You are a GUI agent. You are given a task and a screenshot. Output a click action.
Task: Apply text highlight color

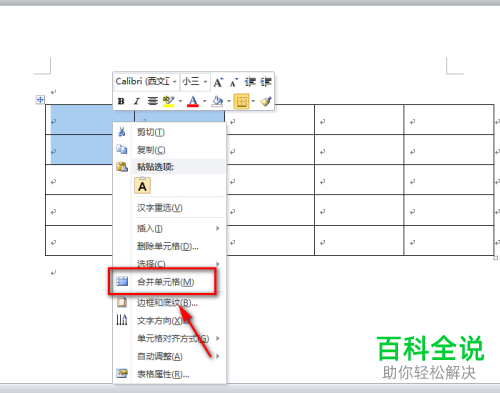pyautogui.click(x=169, y=101)
